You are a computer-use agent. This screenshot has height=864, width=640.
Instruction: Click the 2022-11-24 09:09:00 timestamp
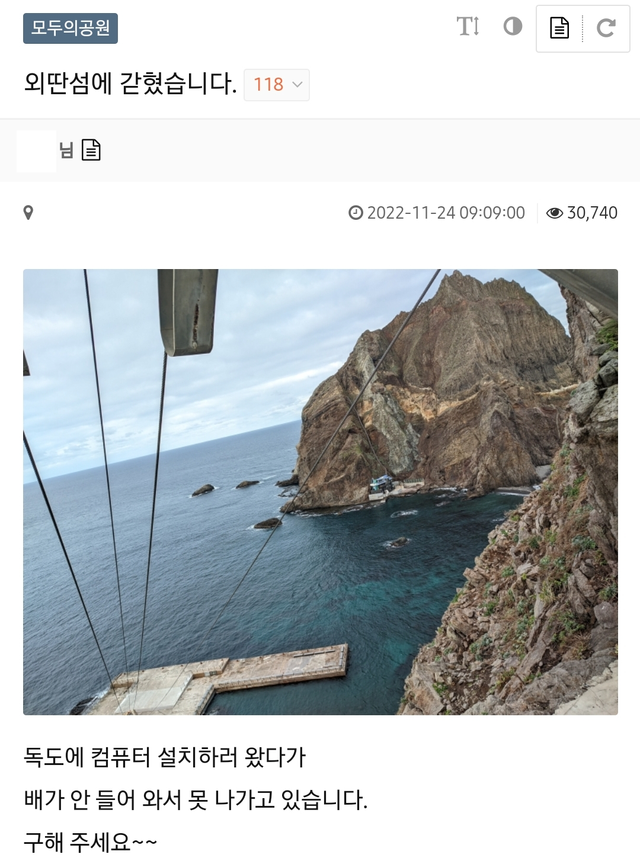(446, 213)
